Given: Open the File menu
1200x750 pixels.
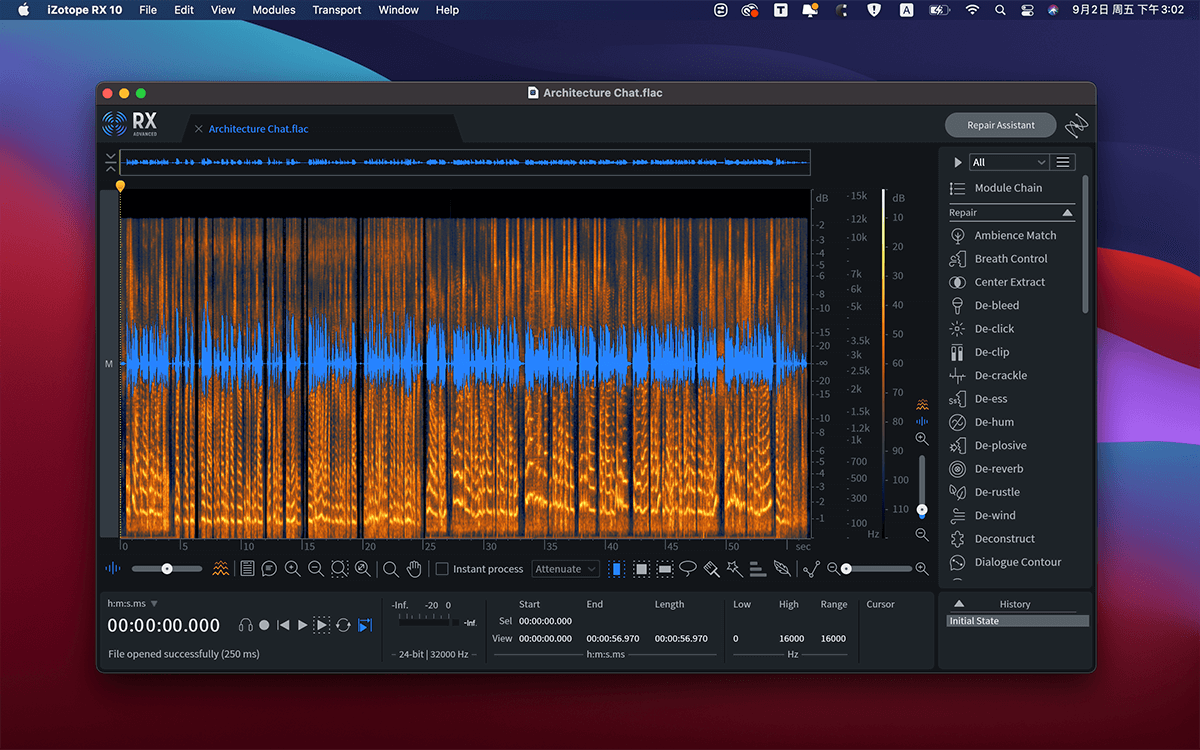Looking at the screenshot, I should pos(148,10).
